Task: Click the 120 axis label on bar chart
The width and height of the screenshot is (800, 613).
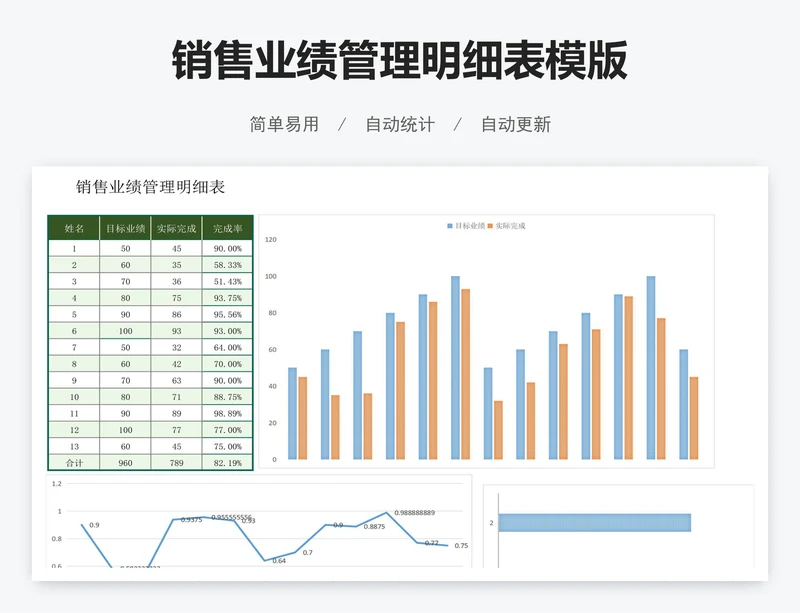Action: pyautogui.click(x=270, y=239)
